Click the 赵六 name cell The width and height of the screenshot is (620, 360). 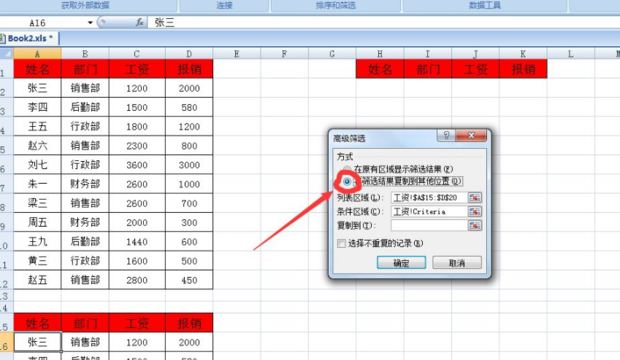click(38, 146)
